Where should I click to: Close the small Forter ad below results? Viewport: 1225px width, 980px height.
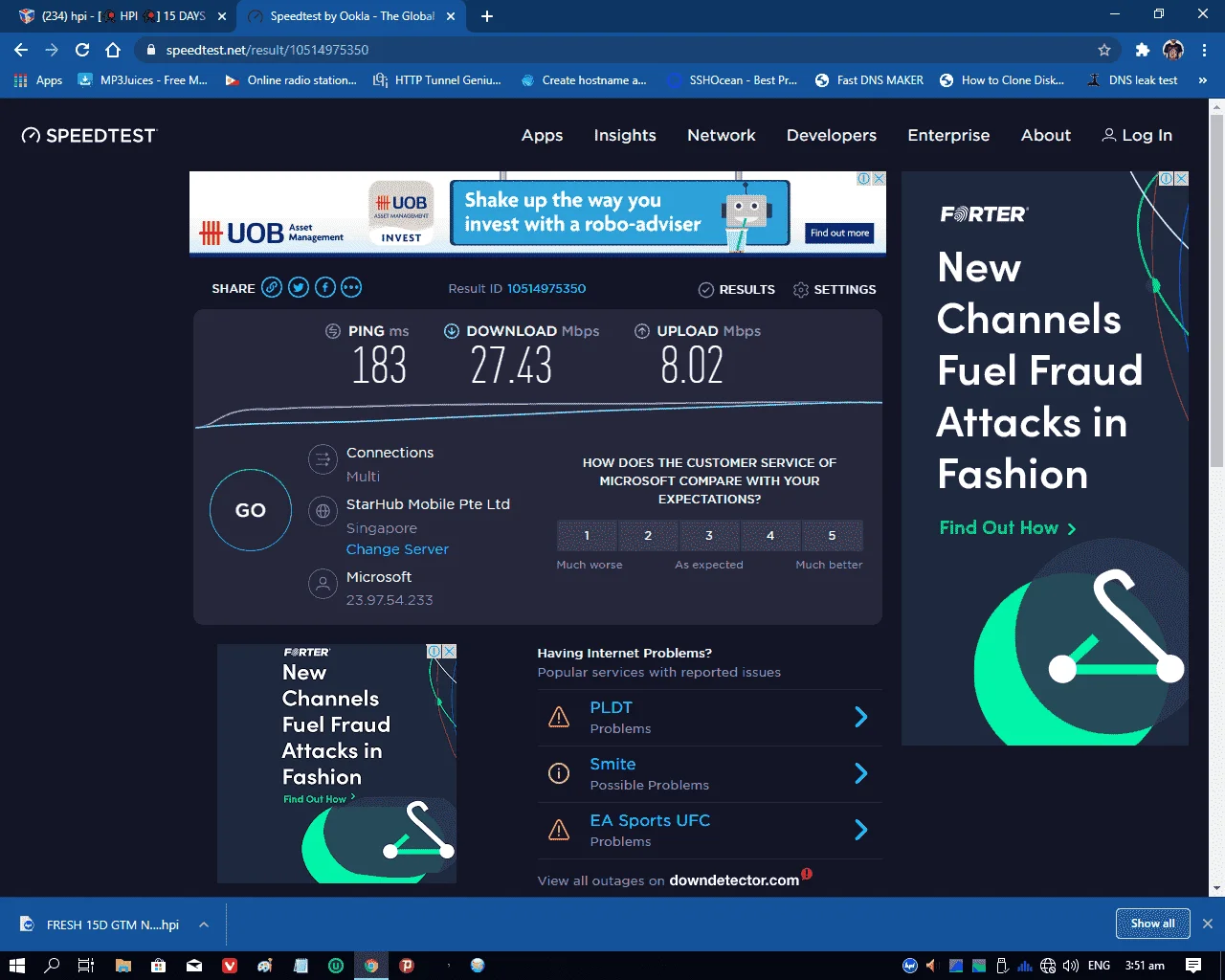coord(450,651)
